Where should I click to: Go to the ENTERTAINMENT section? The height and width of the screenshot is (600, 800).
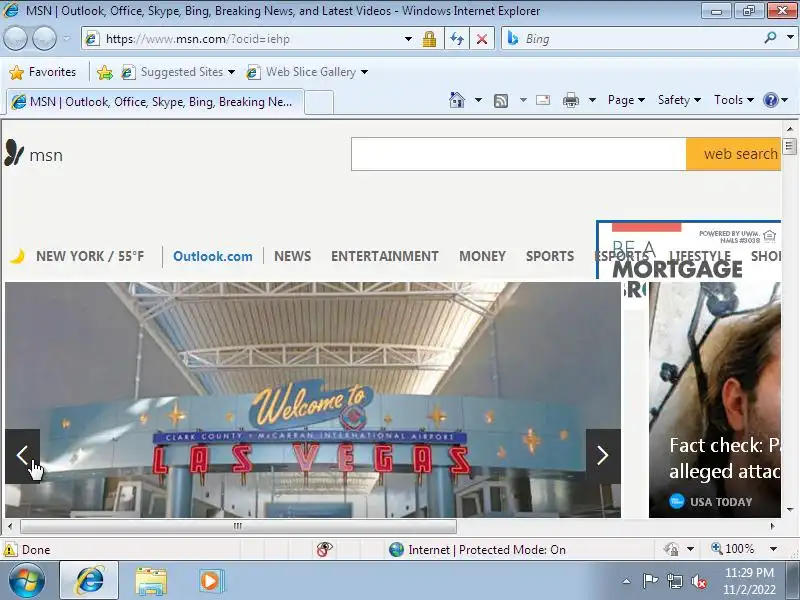tap(385, 256)
